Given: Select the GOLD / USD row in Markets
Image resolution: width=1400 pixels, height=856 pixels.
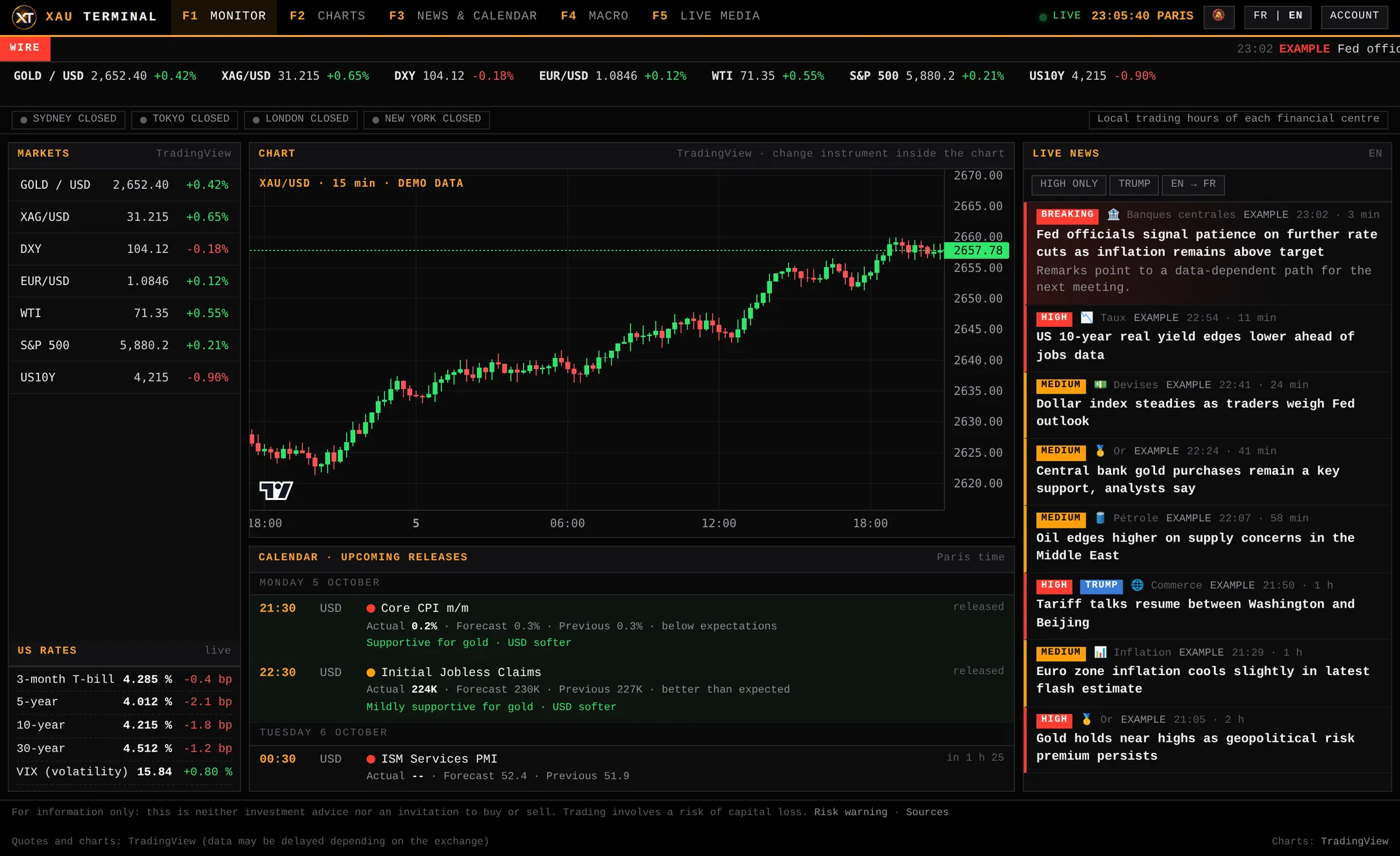Looking at the screenshot, I should click(124, 185).
